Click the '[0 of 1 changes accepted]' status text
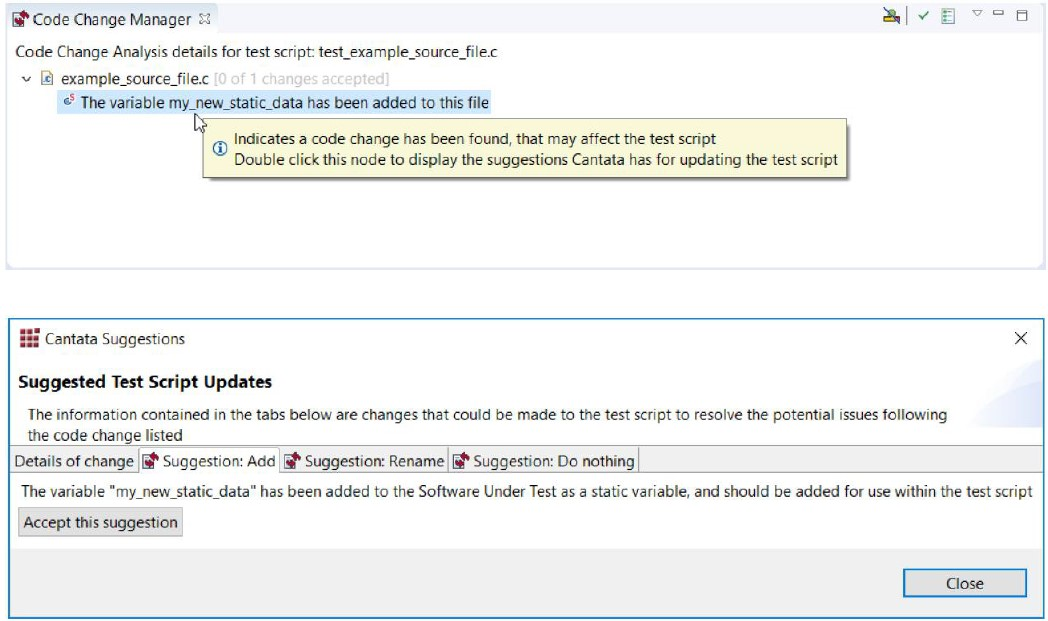This screenshot has width=1048, height=621. click(301, 79)
